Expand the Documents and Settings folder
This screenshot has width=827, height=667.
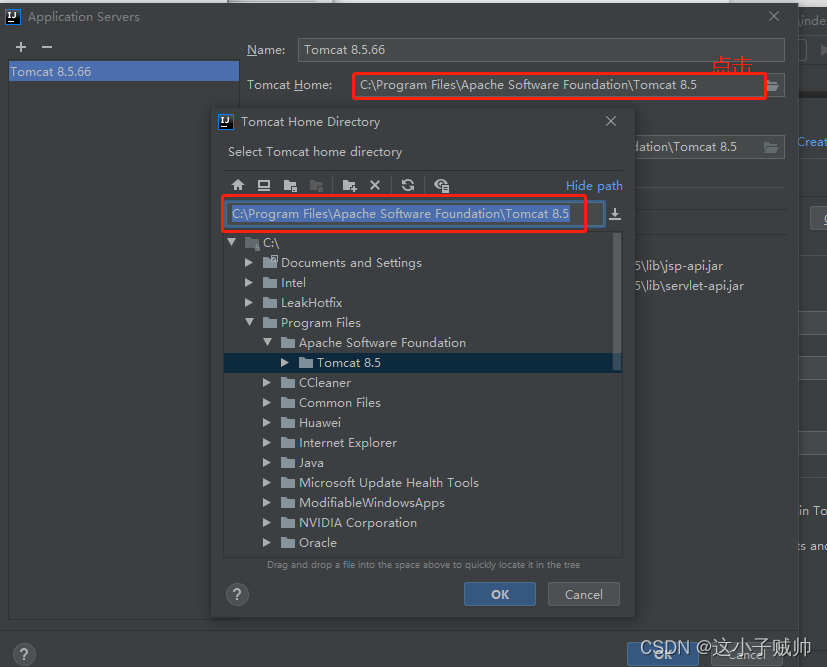(x=249, y=262)
